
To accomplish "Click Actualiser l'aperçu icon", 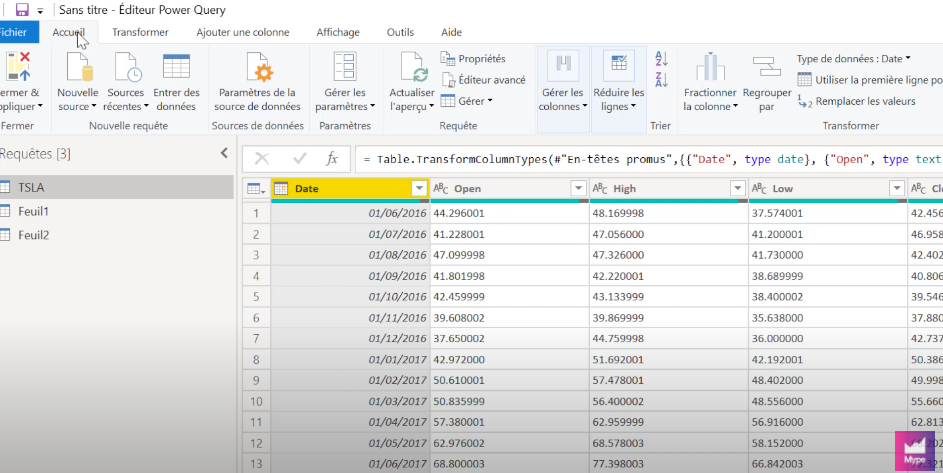I will (x=414, y=66).
